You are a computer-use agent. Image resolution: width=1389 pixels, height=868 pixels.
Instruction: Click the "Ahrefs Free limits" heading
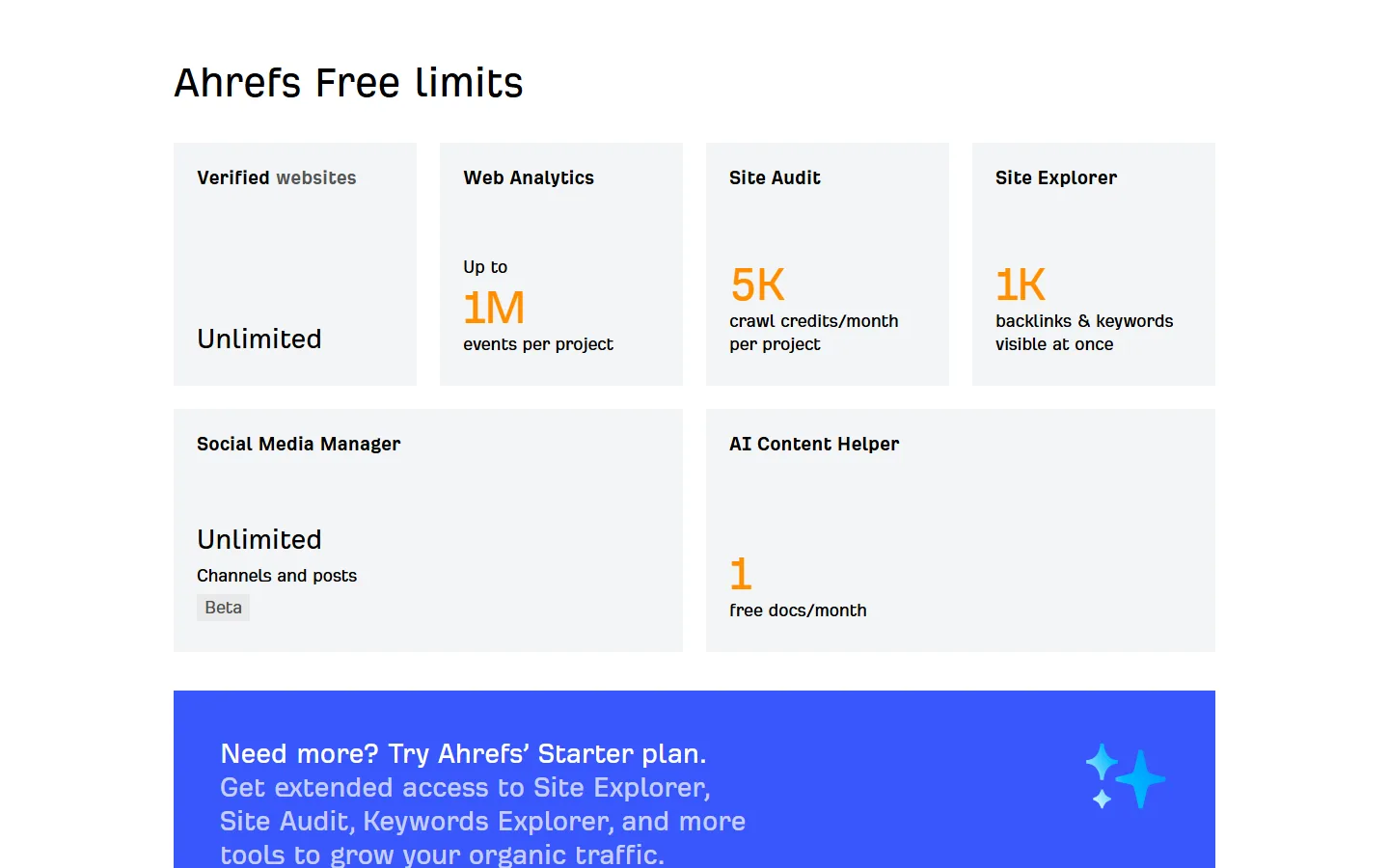tap(348, 83)
